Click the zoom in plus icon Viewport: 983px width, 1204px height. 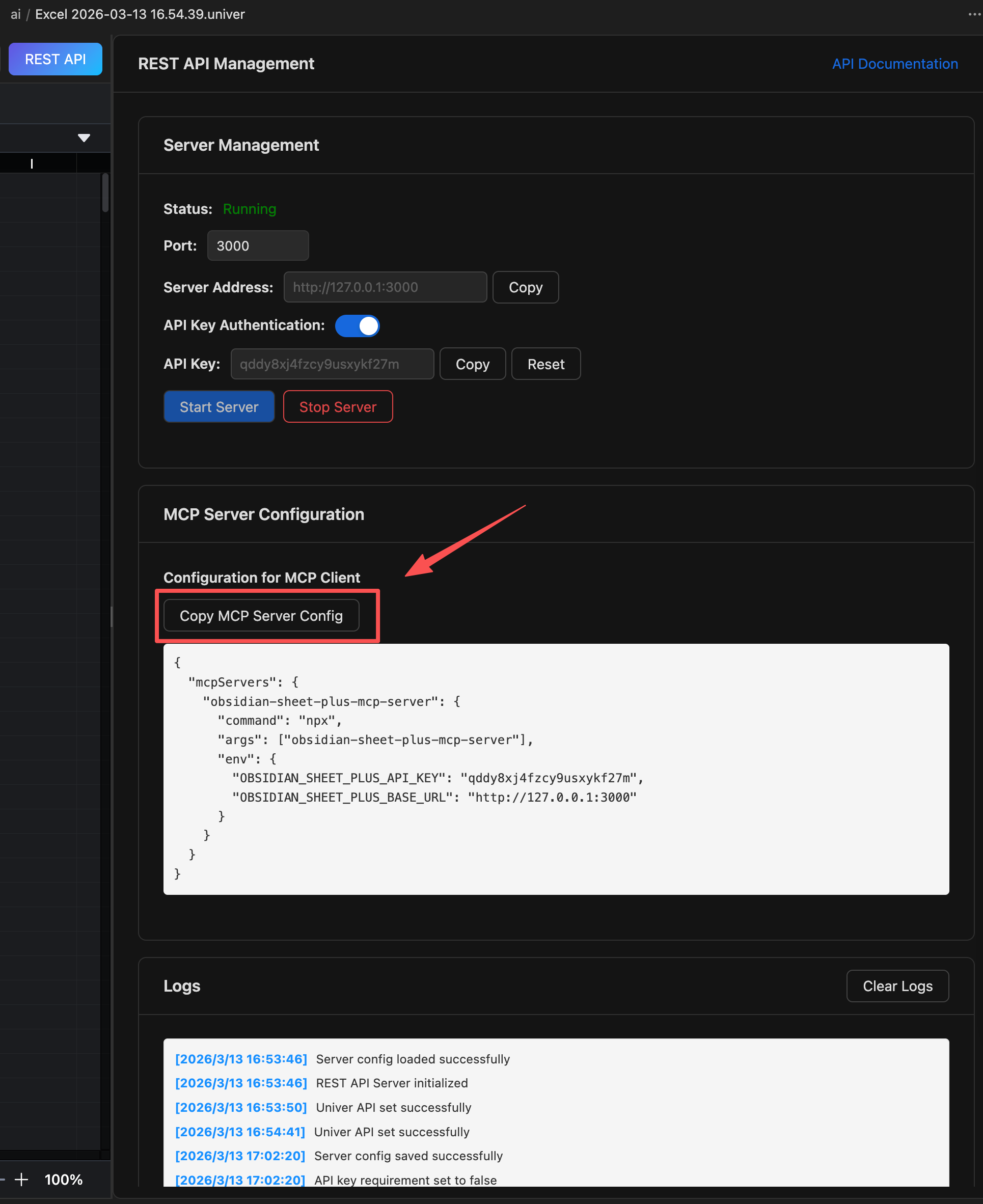pyautogui.click(x=21, y=1180)
